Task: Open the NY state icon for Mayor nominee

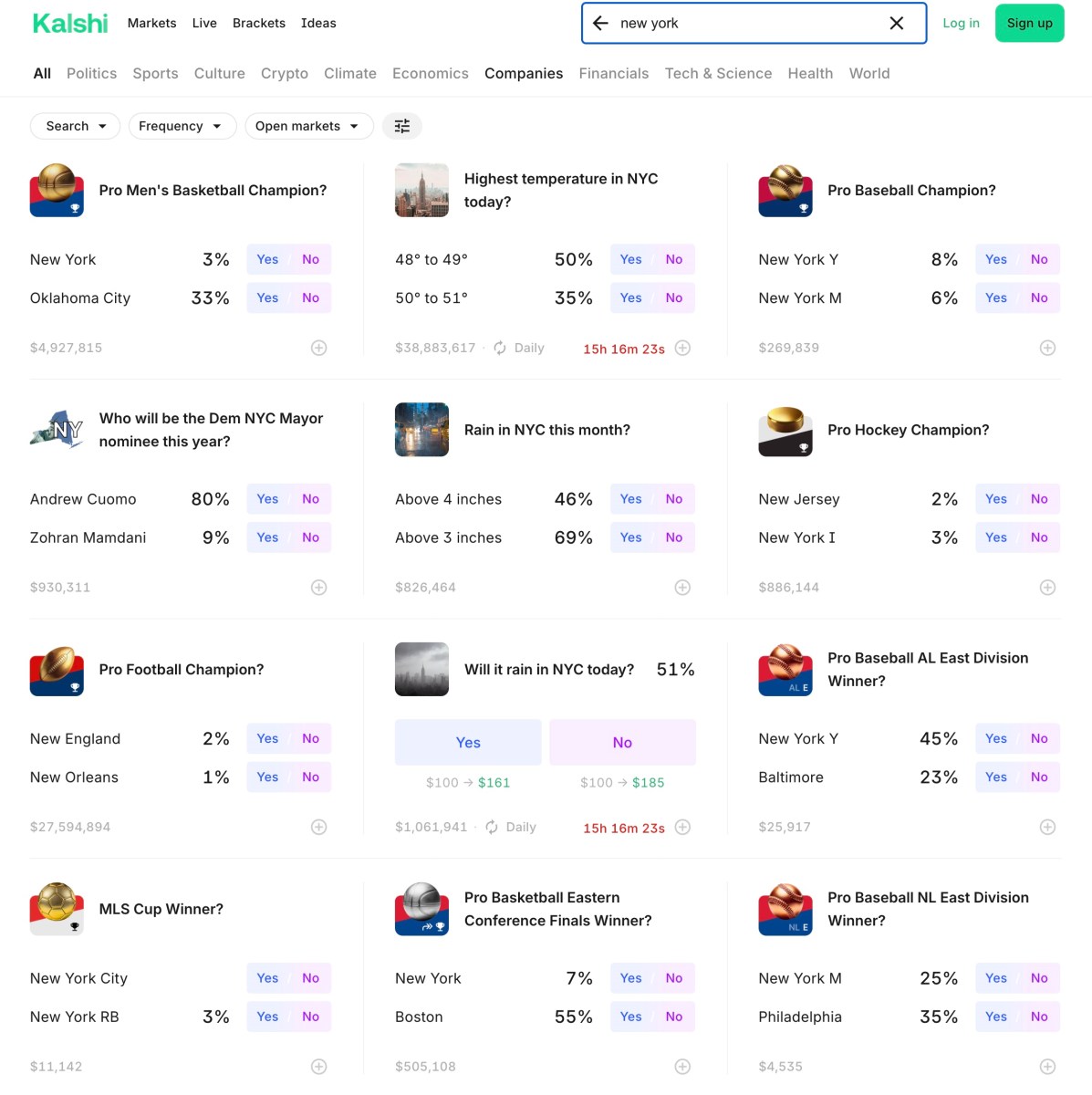Action: (x=57, y=430)
